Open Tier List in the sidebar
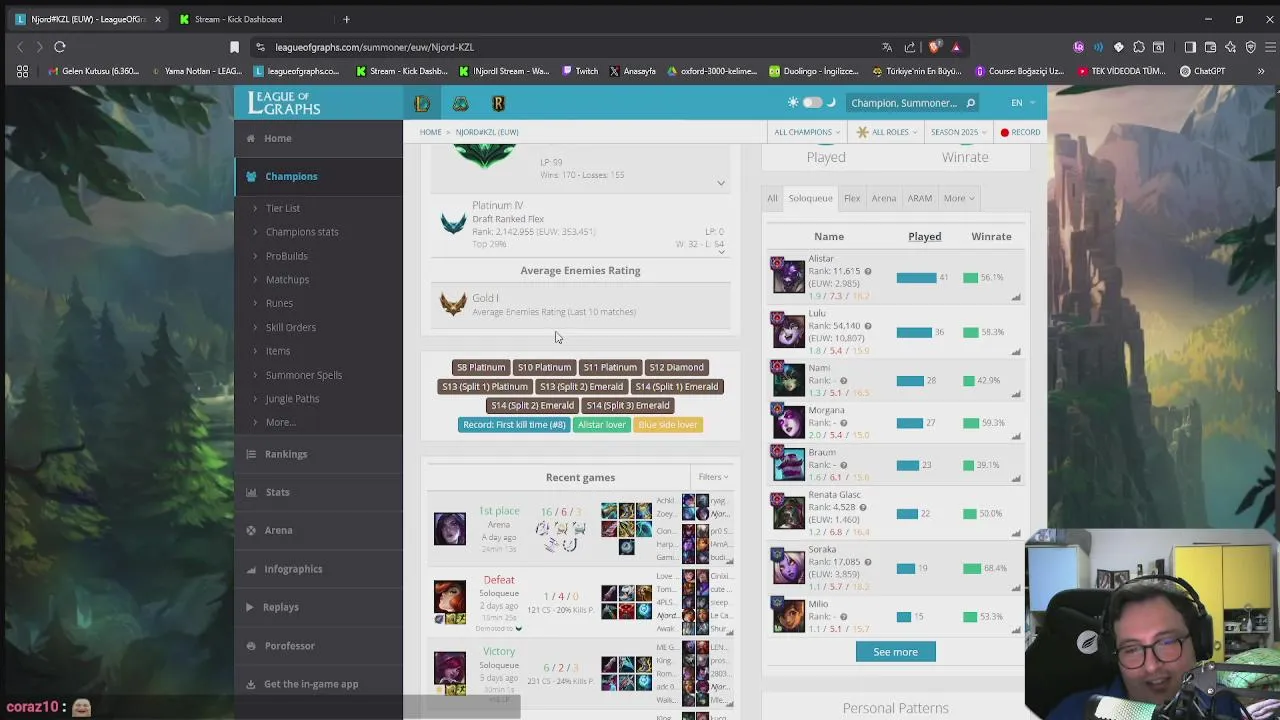The height and width of the screenshot is (720, 1280). tap(283, 208)
